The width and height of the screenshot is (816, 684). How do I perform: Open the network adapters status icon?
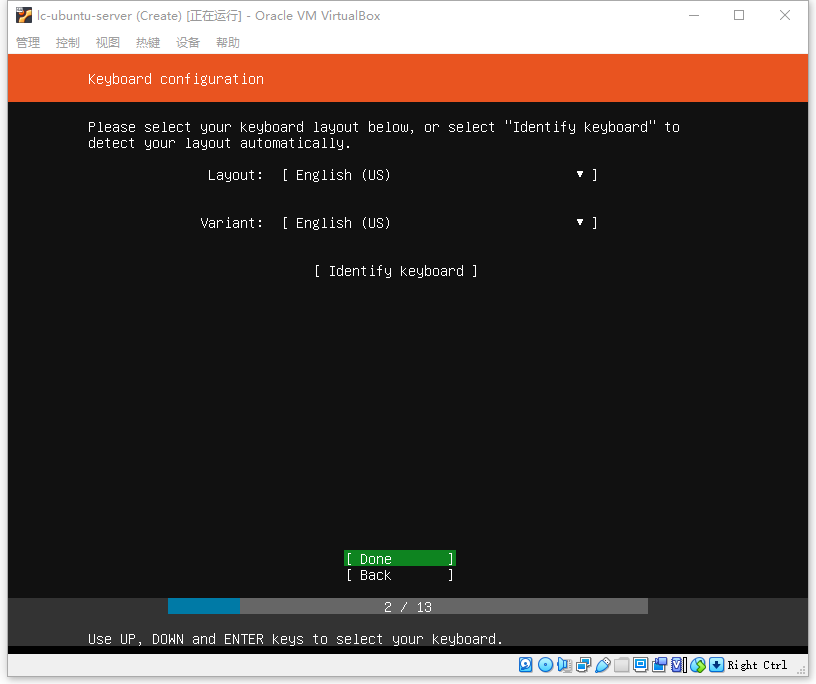tap(583, 665)
